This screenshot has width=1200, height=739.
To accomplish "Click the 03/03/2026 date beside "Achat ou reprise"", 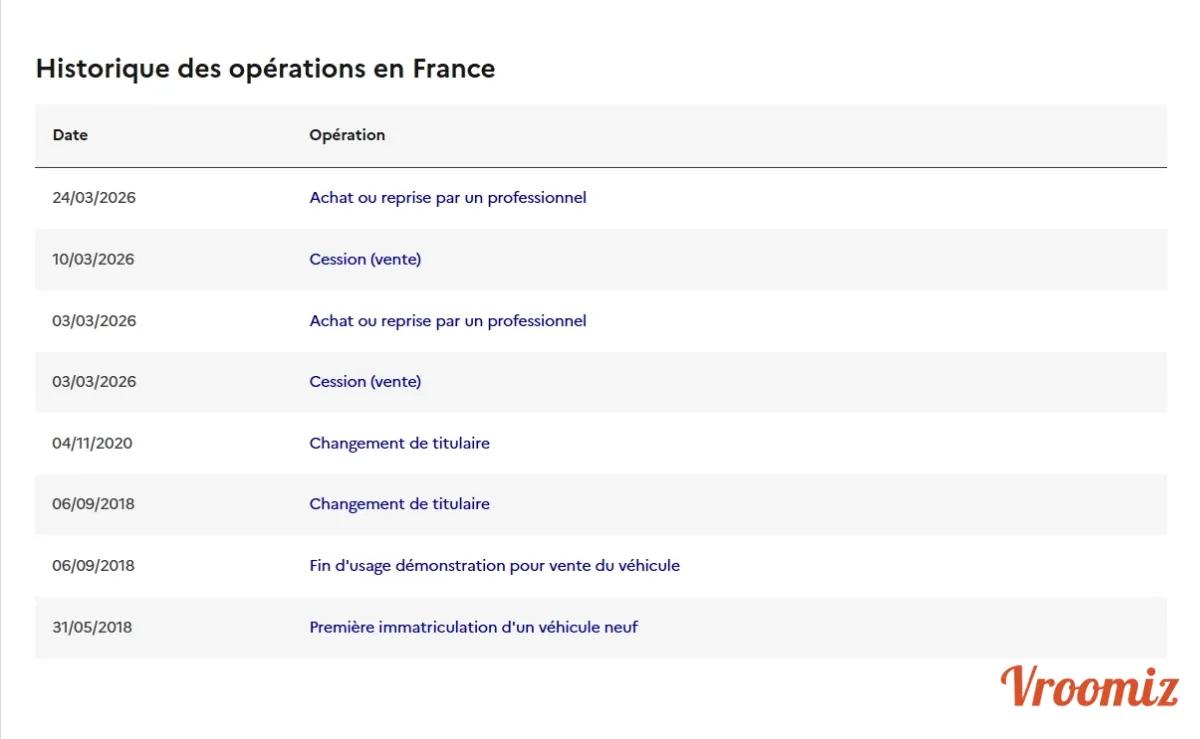I will (x=94, y=321).
